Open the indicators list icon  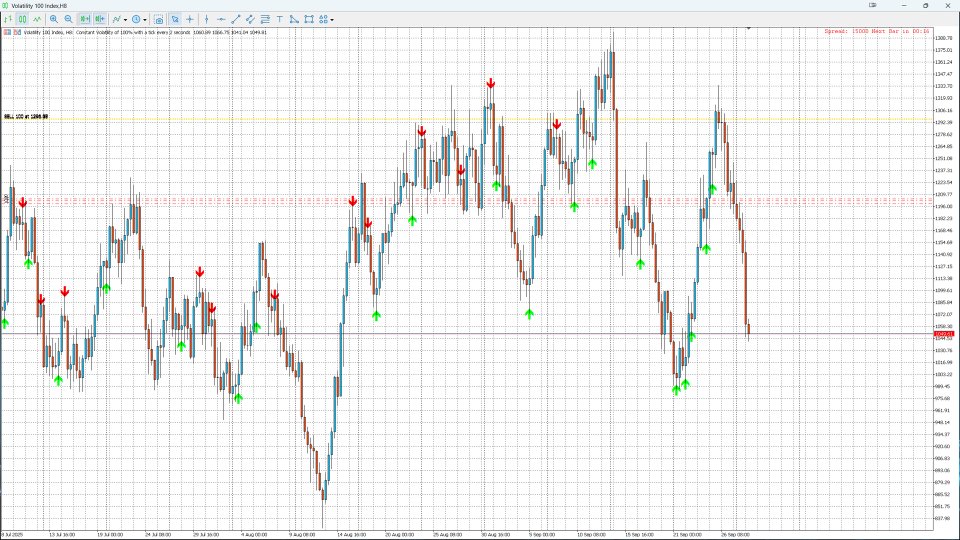tap(116, 19)
